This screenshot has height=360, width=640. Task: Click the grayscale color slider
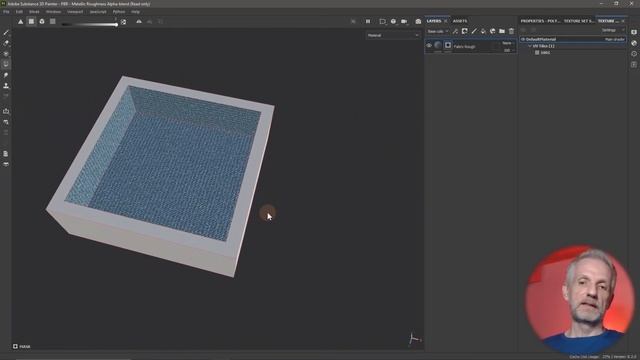pyautogui.click(x=90, y=24)
